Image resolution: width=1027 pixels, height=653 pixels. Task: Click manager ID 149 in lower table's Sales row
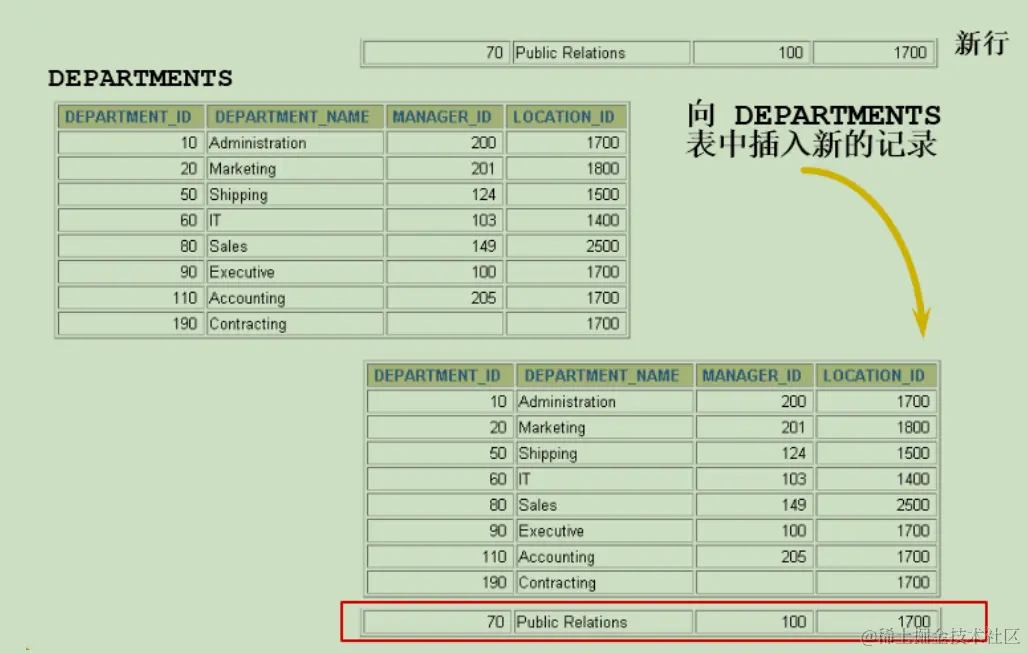793,506
